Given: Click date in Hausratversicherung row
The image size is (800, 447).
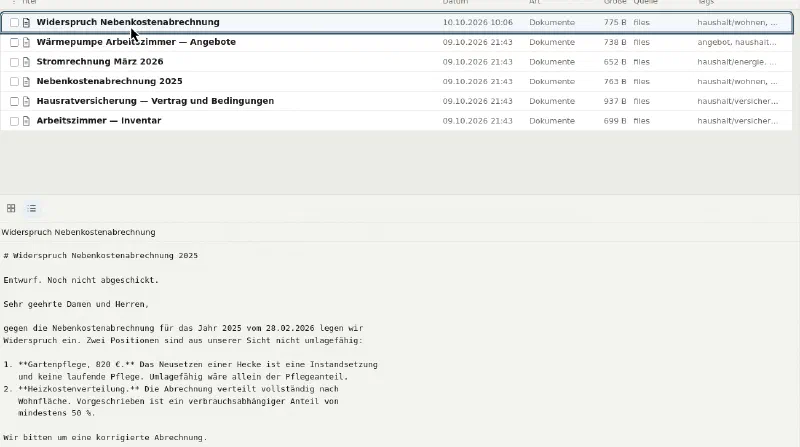Looking at the screenshot, I should 478,101.
